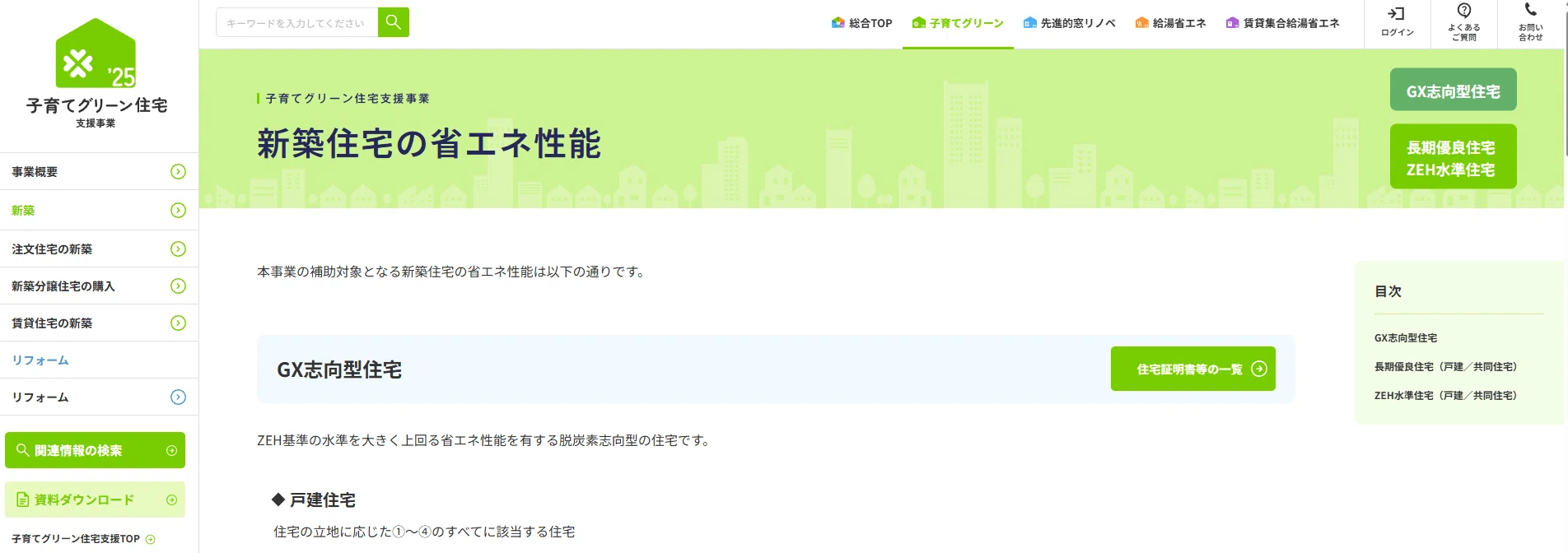Image resolution: width=1568 pixels, height=553 pixels.
Task: Click the green search magnifier button
Action: coord(394,22)
